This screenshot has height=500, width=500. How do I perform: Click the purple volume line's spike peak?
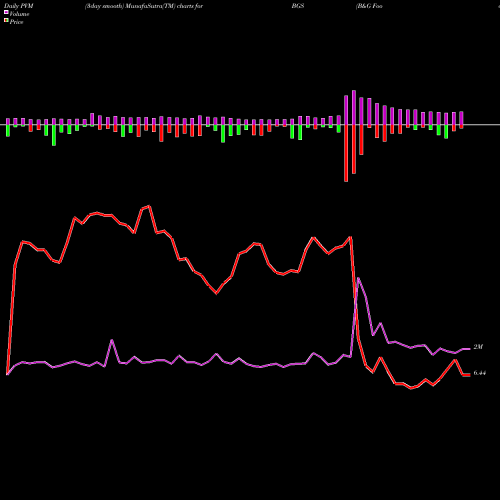[358, 278]
